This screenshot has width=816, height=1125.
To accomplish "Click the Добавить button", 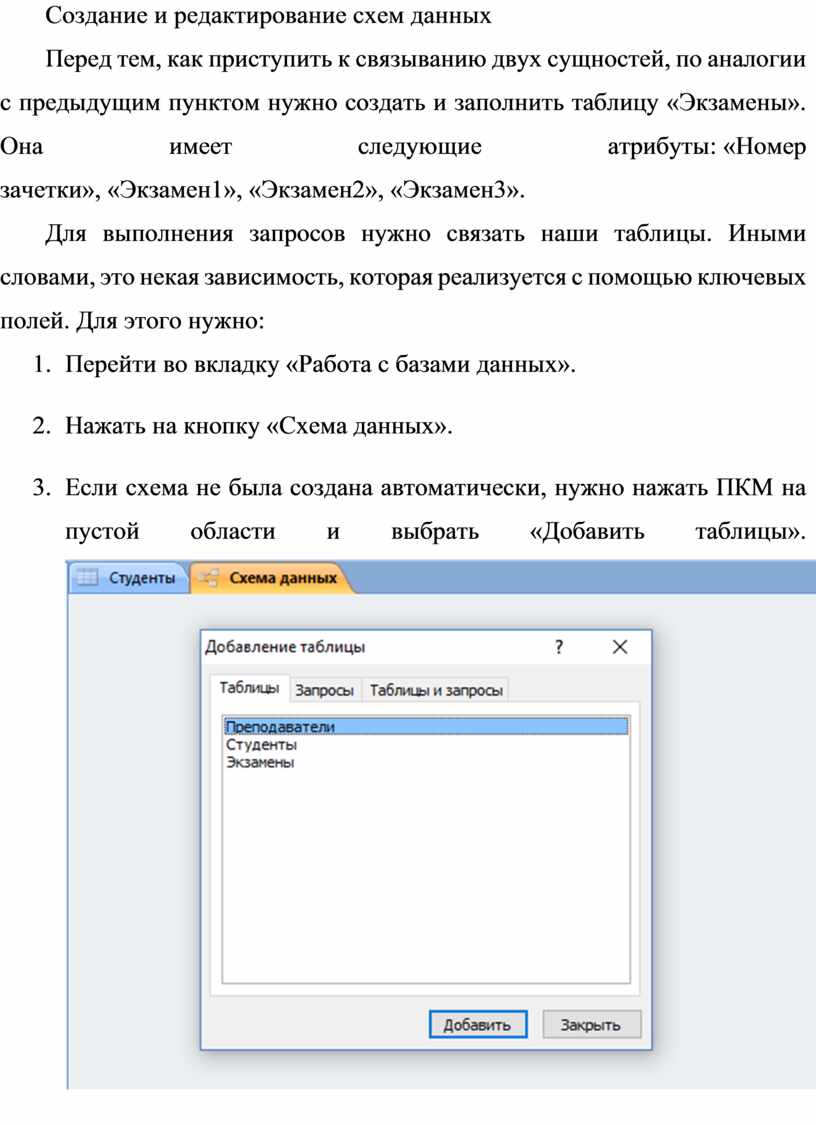I will 477,1025.
